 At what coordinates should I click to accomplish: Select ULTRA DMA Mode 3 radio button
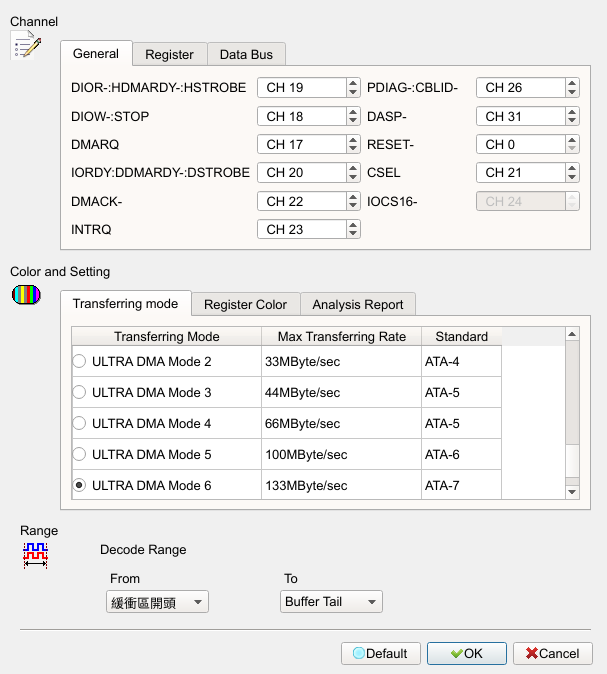tap(79, 392)
